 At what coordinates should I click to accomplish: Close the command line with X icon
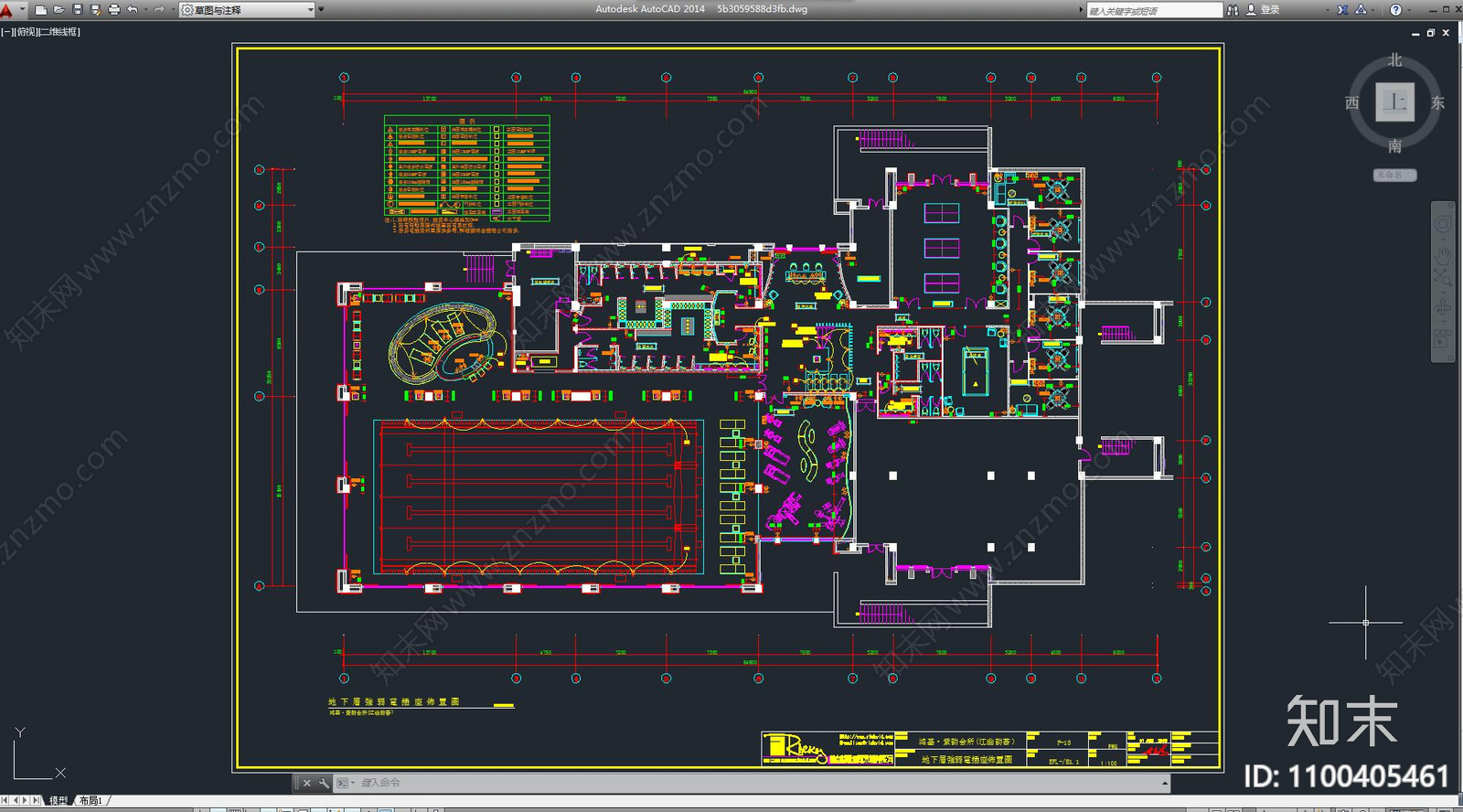click(x=307, y=783)
